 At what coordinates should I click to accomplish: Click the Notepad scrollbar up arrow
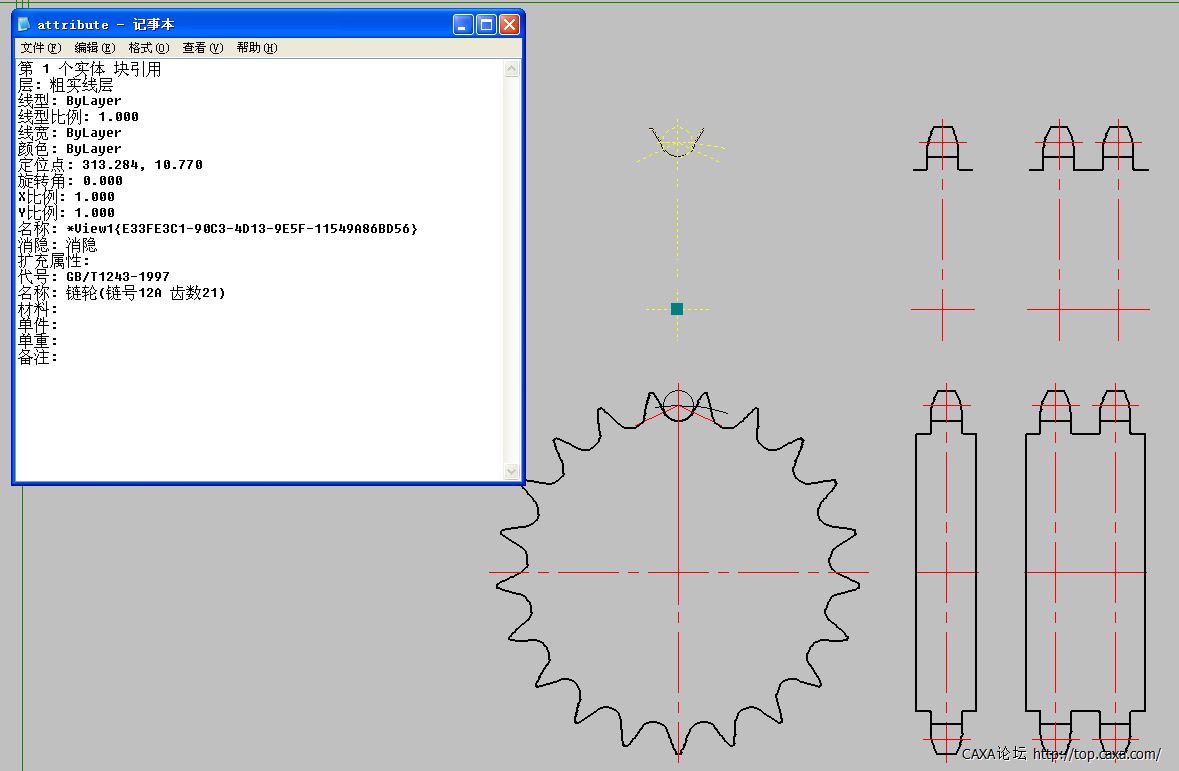[x=511, y=69]
